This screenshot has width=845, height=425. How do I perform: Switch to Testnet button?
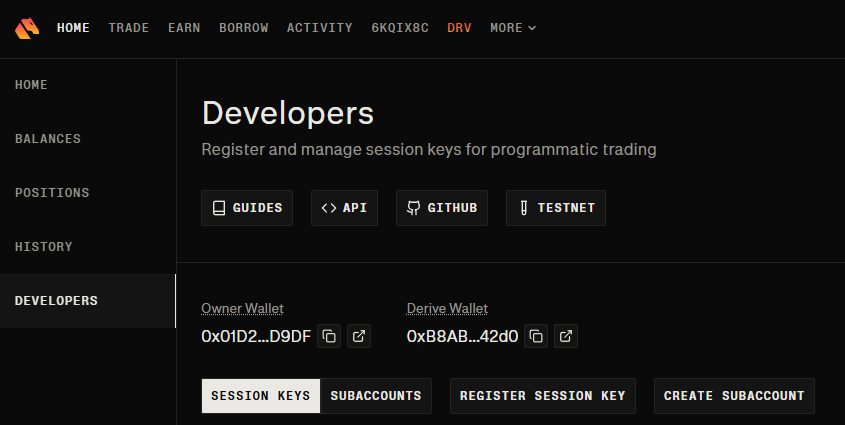[556, 208]
